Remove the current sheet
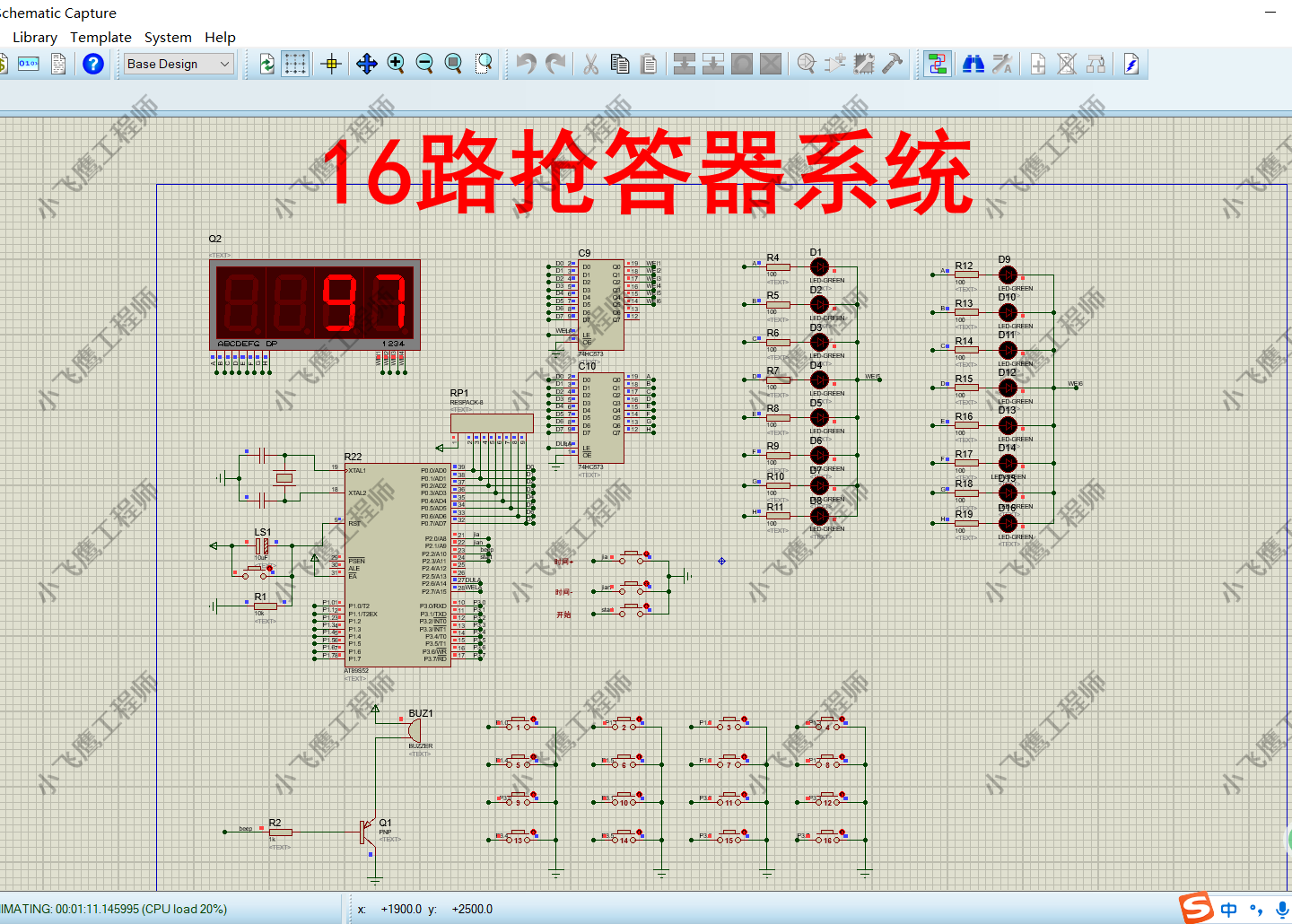This screenshot has height=924, width=1292. click(x=1067, y=64)
